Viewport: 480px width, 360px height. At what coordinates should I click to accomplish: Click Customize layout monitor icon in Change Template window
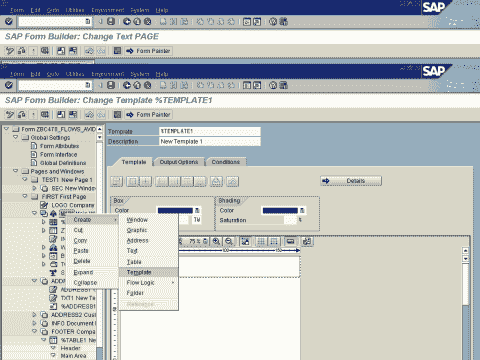283,85
